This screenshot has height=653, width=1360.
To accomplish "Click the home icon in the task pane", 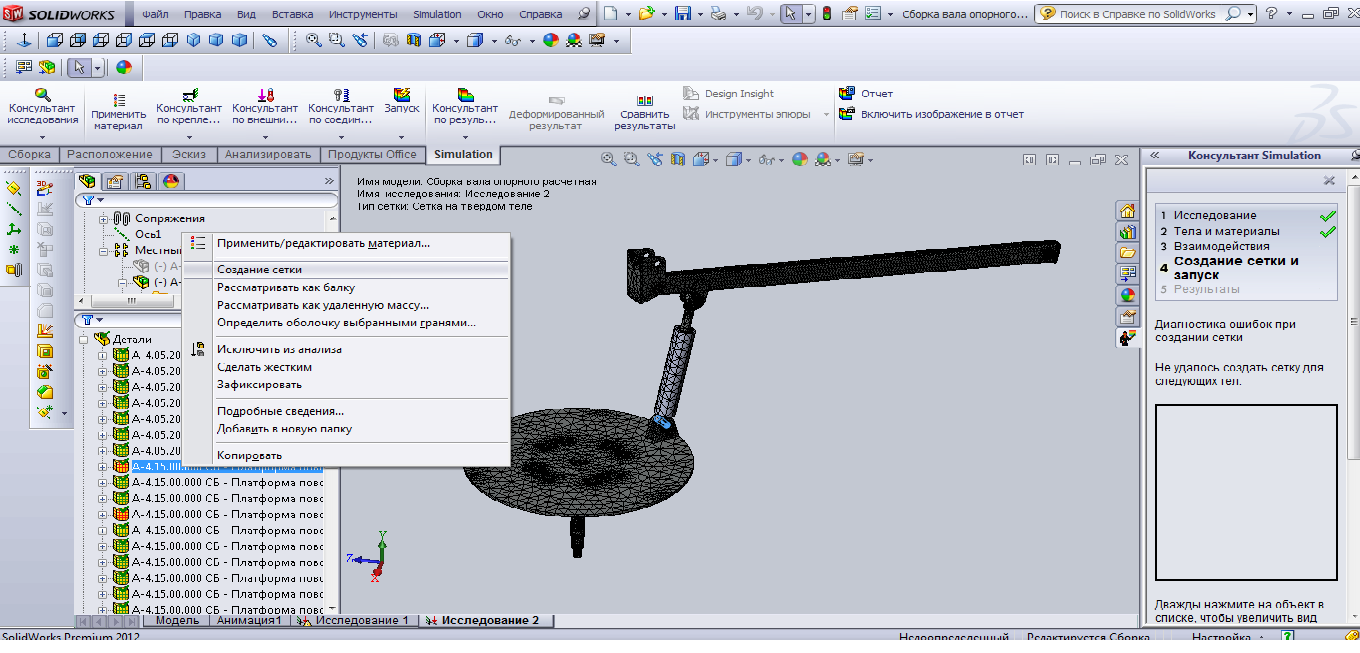I will point(1127,211).
